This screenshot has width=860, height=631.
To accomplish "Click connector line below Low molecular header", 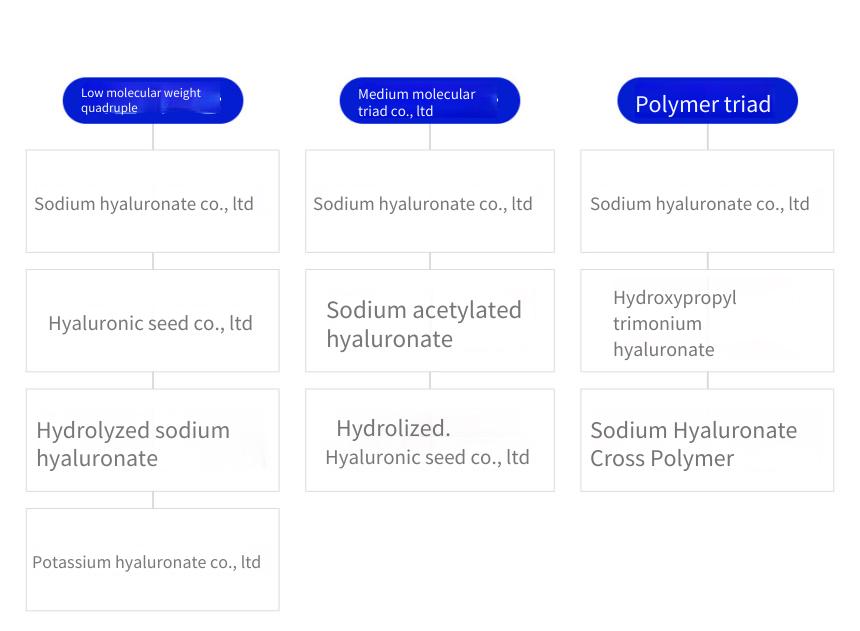I will pos(153,137).
